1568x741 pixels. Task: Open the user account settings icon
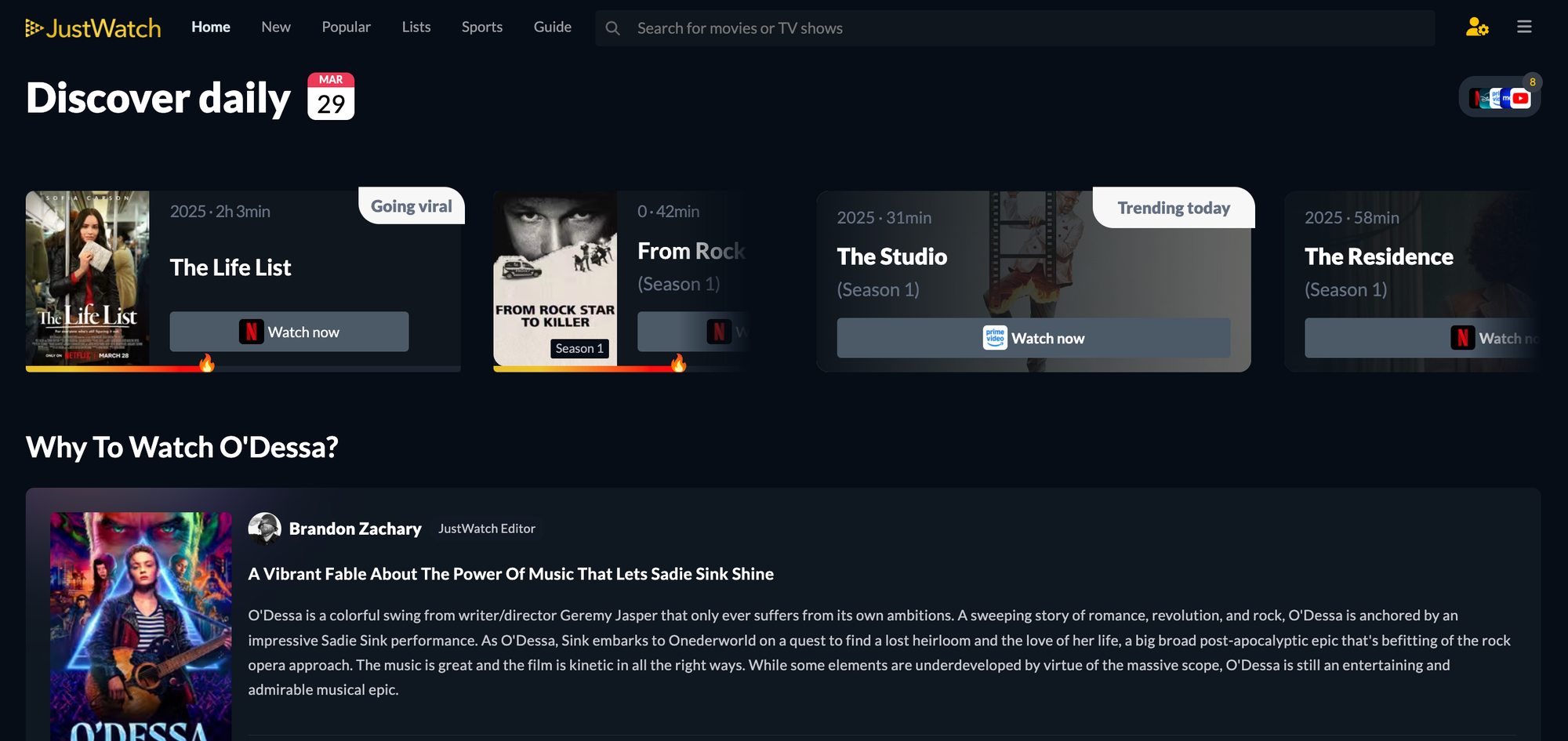point(1477,27)
